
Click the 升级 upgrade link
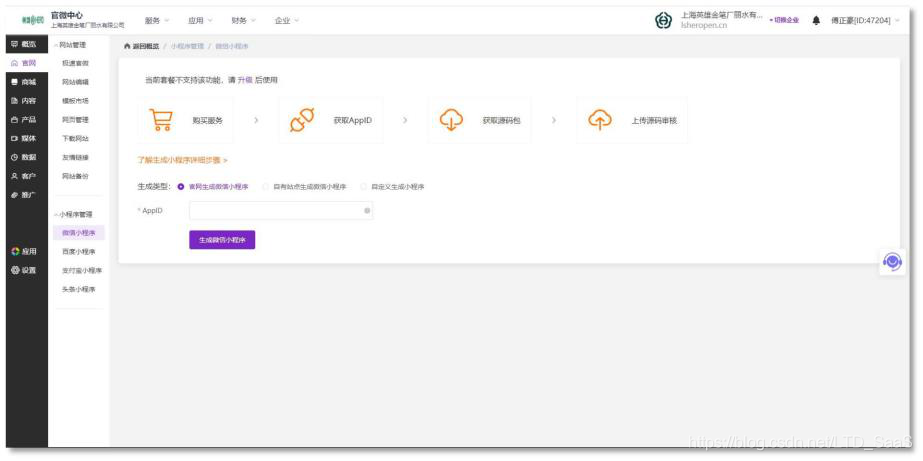[245, 80]
